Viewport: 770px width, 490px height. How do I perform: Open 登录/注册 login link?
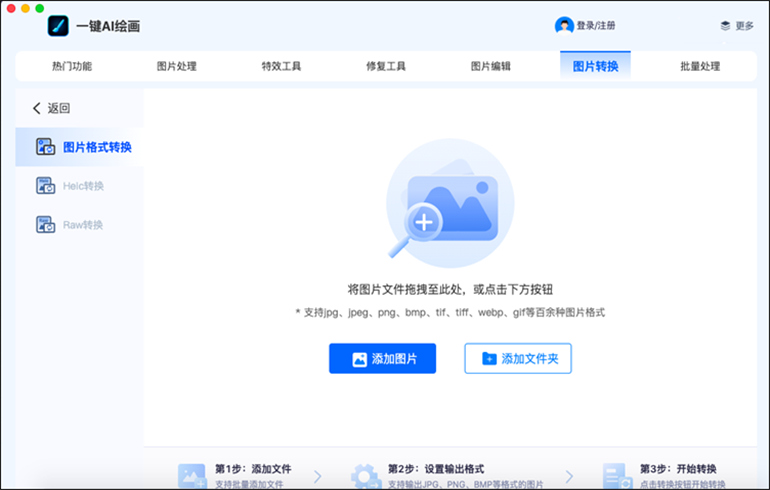[x=596, y=26]
